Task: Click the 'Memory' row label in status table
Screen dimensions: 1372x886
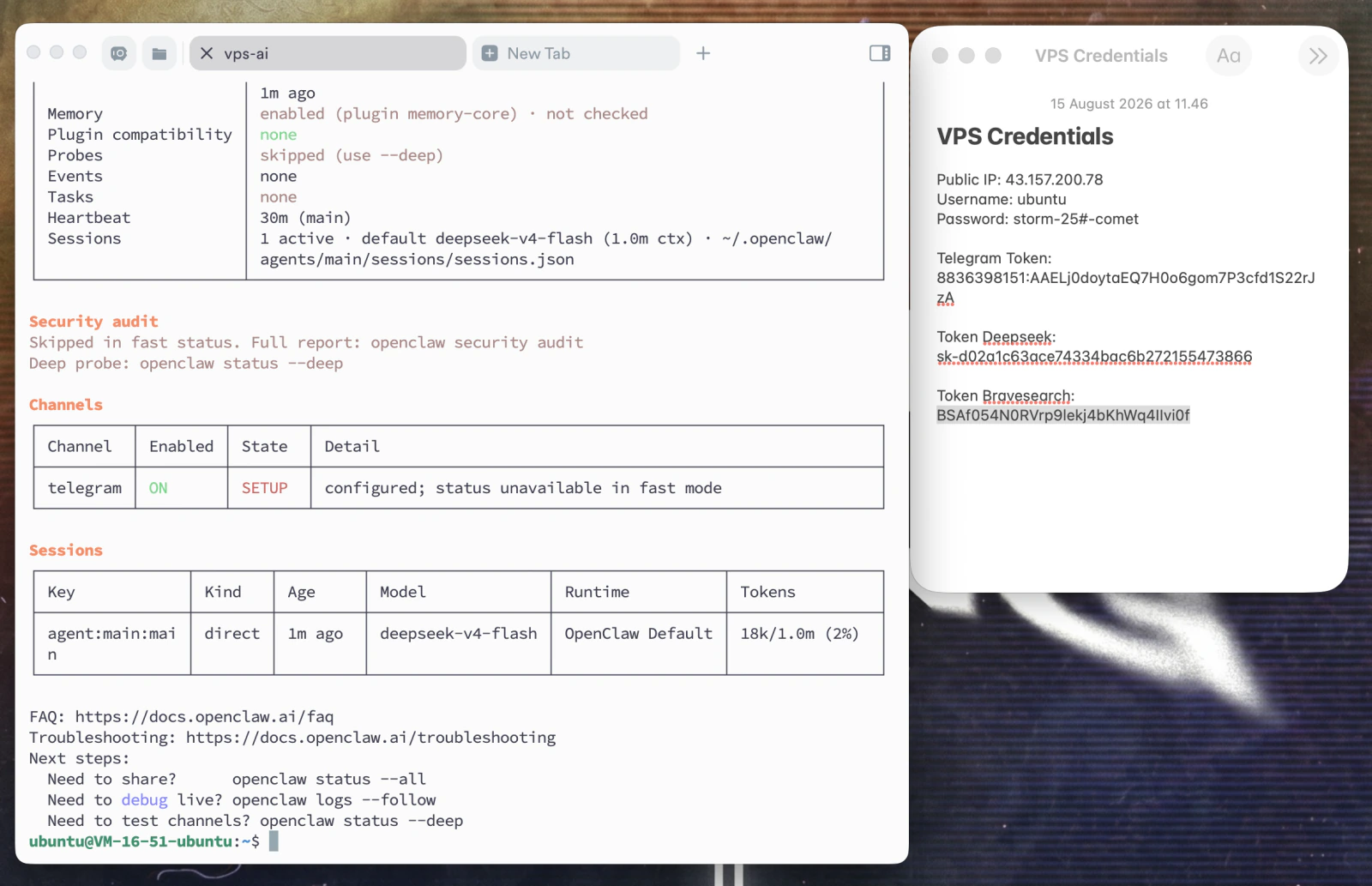Action: [75, 114]
